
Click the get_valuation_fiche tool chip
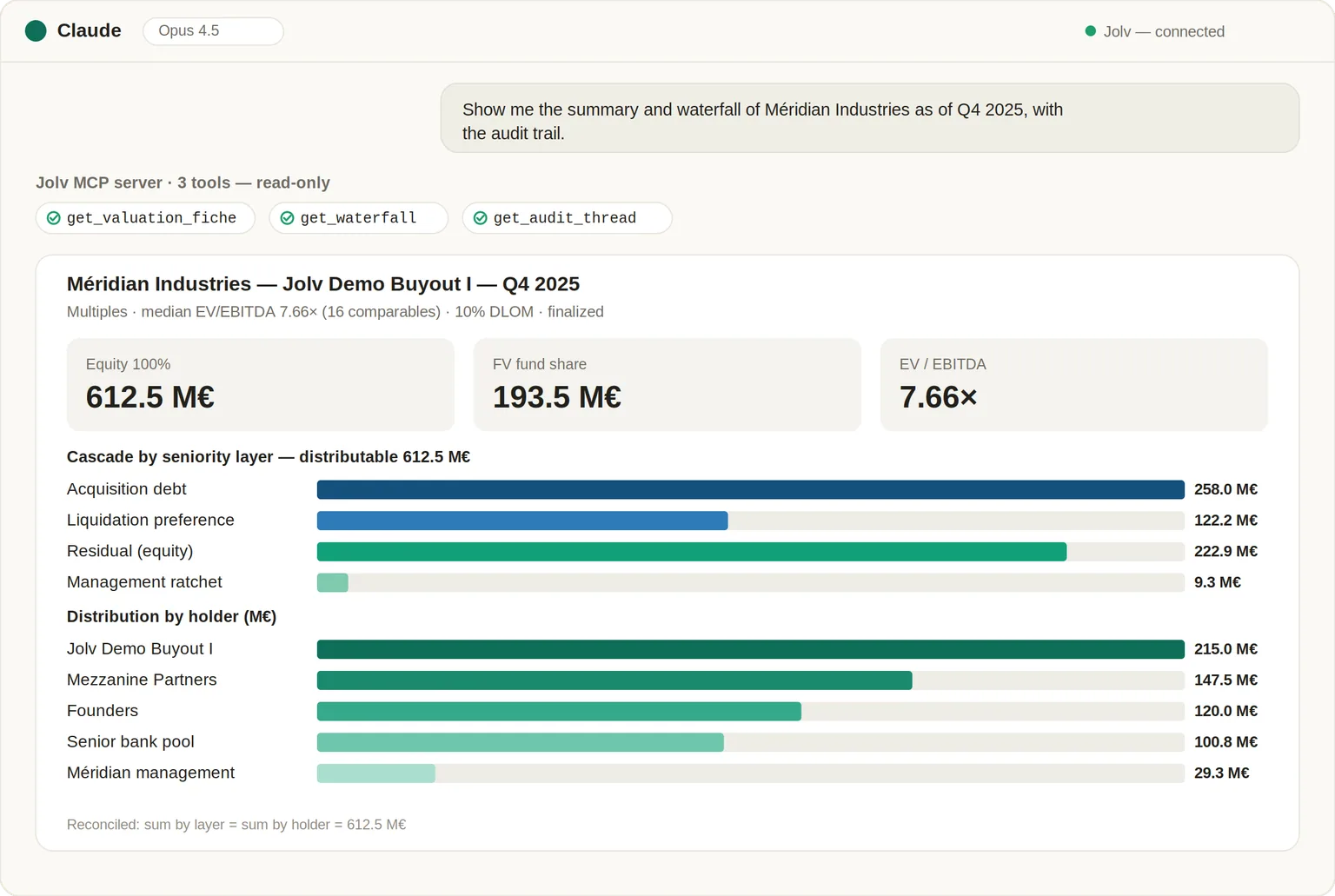pyautogui.click(x=145, y=218)
